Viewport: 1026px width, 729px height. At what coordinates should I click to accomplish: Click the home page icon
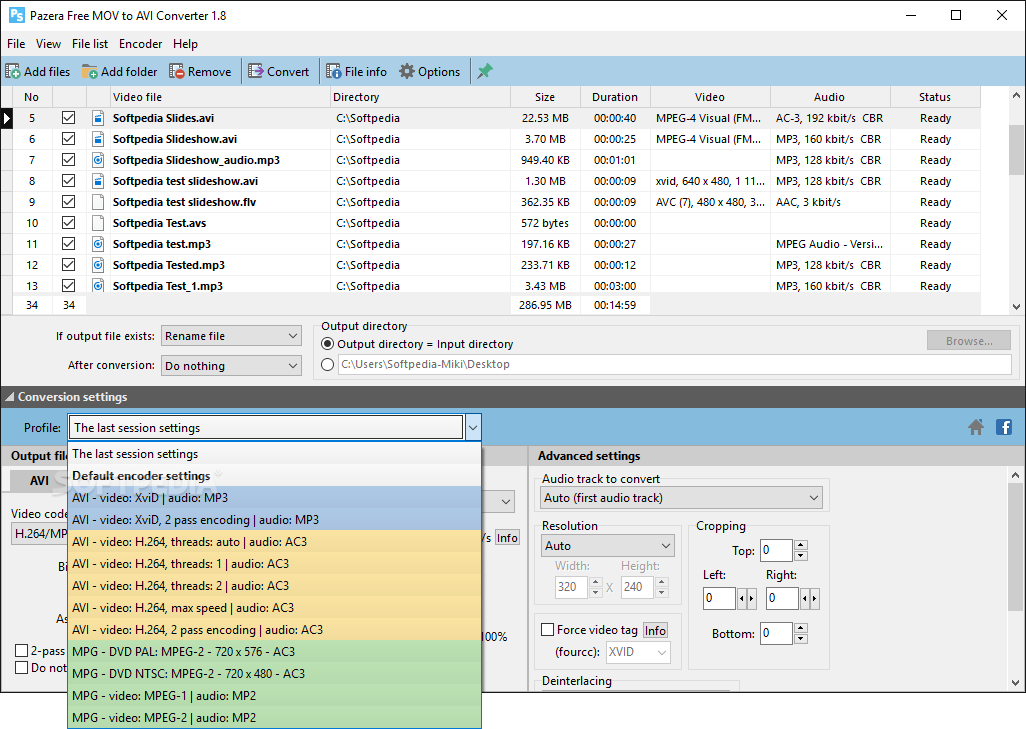(976, 427)
